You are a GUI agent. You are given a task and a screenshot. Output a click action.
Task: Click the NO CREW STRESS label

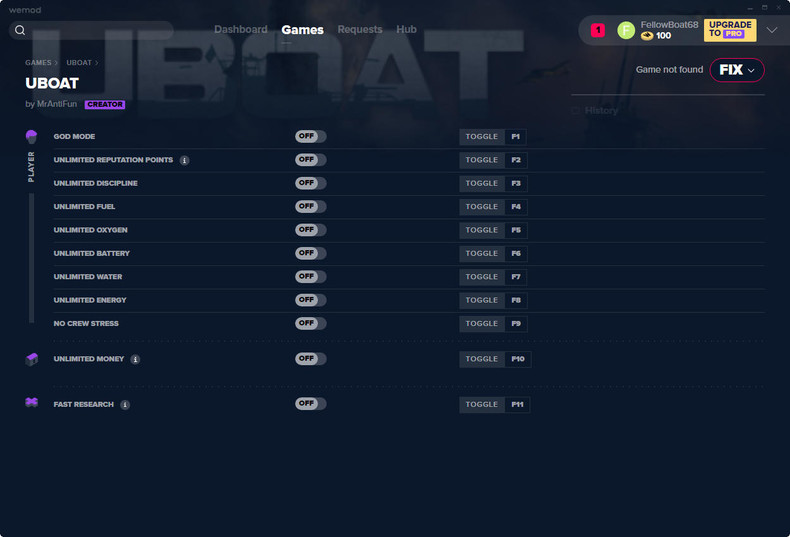pos(86,323)
